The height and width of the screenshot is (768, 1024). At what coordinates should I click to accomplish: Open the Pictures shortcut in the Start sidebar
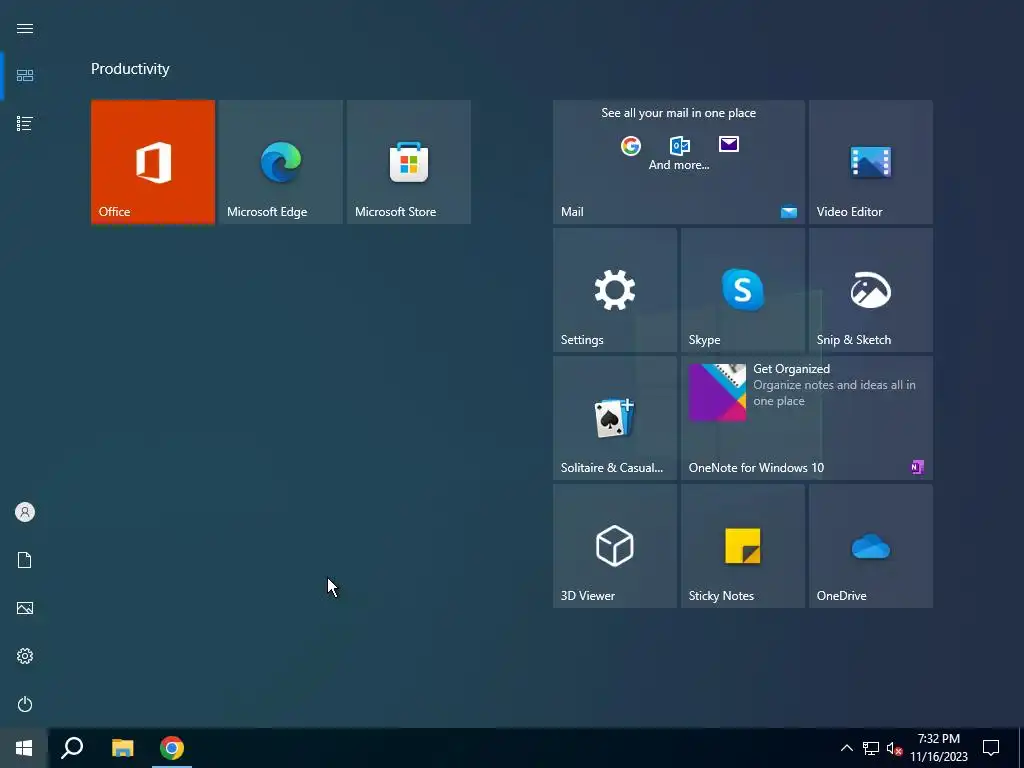[25, 608]
